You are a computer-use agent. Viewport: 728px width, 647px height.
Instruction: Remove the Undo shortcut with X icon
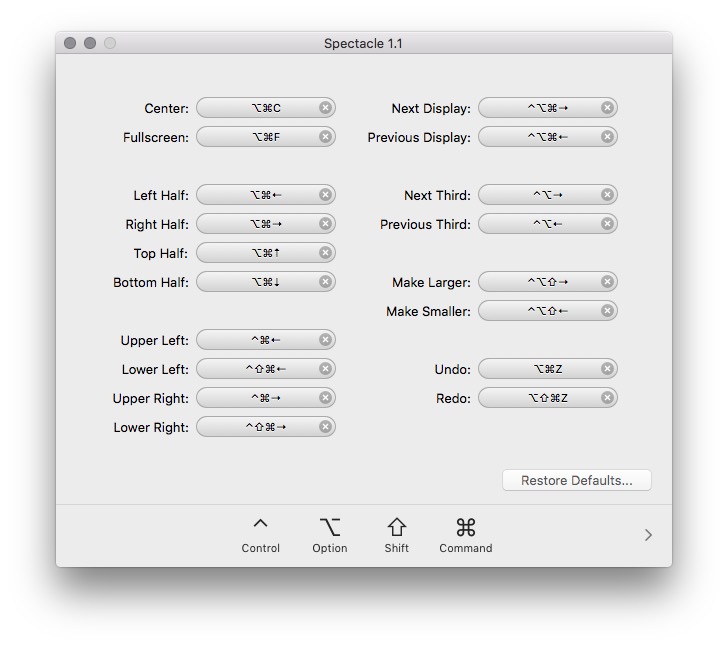click(x=607, y=369)
